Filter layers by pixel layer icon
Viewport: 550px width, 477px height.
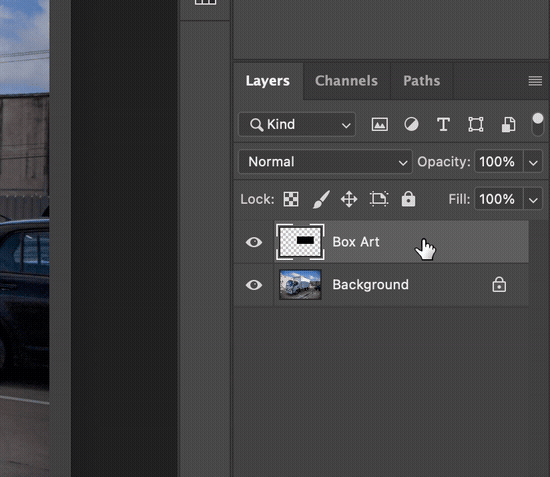tap(380, 125)
